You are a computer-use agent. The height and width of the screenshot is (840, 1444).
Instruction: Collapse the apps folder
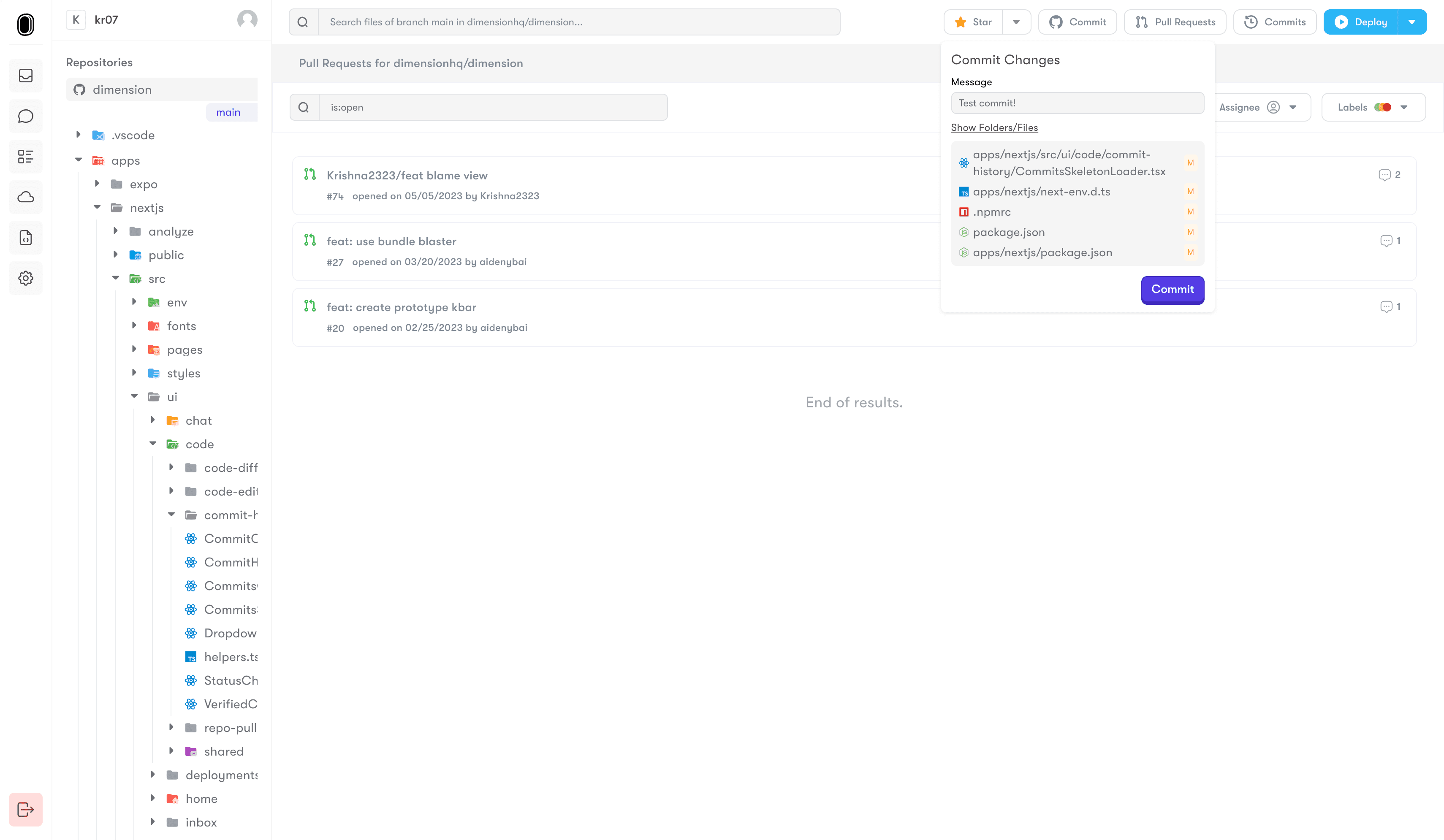click(79, 160)
